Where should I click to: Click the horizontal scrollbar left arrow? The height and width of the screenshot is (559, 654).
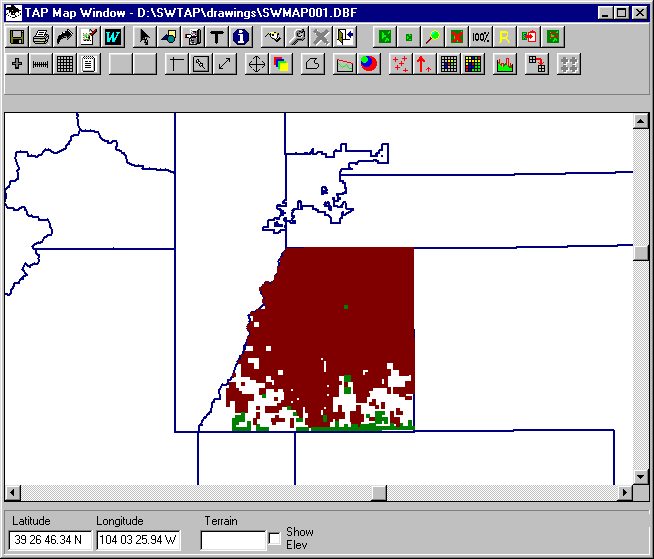click(13, 493)
